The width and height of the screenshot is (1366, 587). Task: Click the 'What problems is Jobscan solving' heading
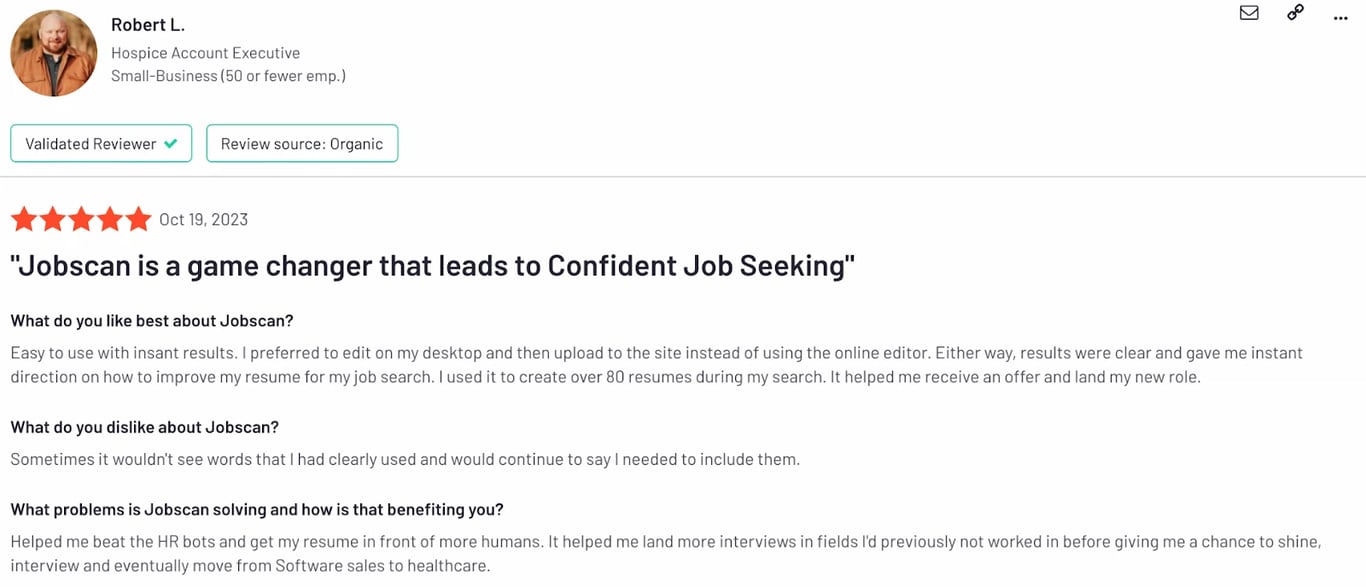tap(257, 509)
